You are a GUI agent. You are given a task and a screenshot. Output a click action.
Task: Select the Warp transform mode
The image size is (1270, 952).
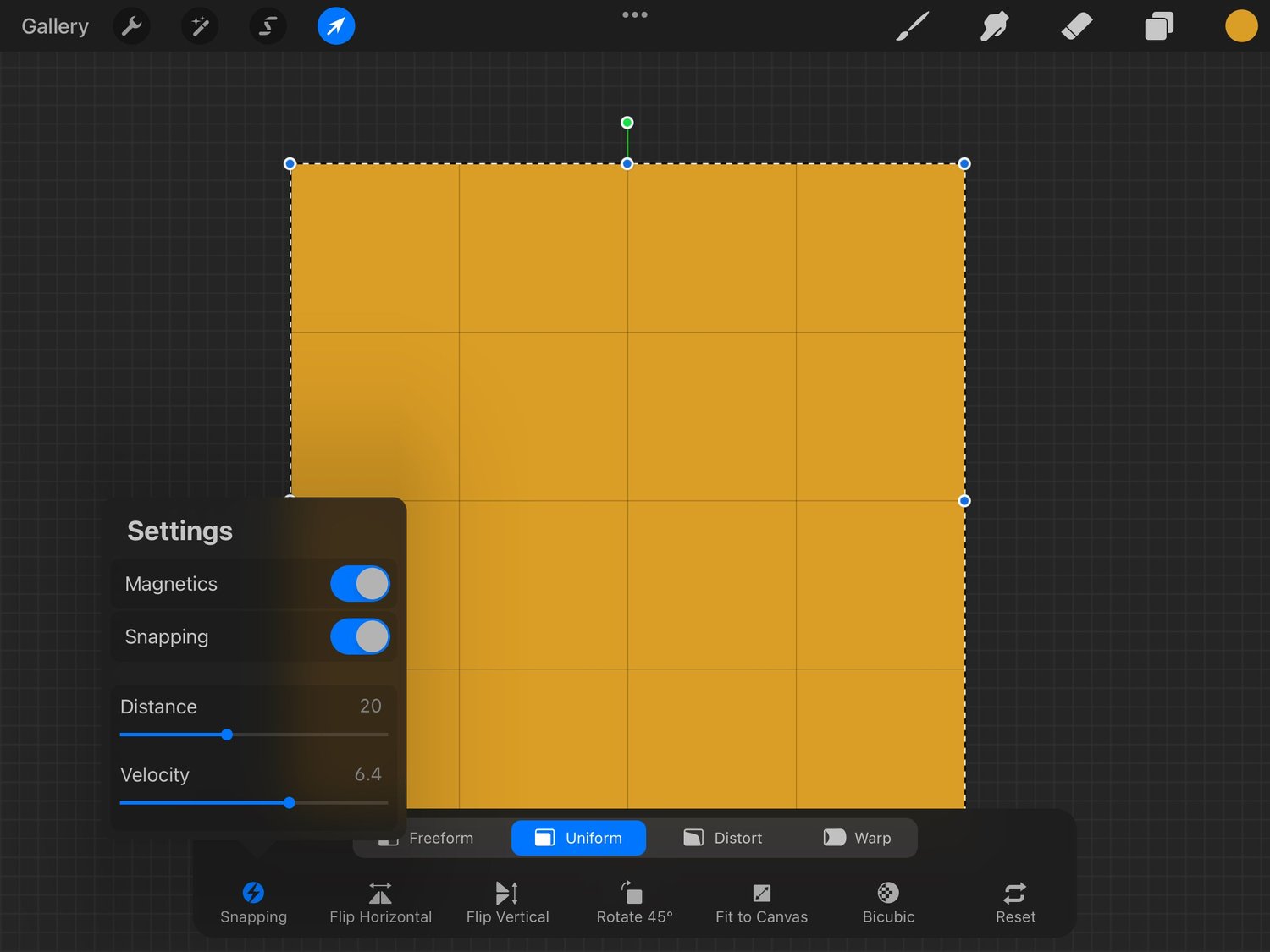pos(857,838)
